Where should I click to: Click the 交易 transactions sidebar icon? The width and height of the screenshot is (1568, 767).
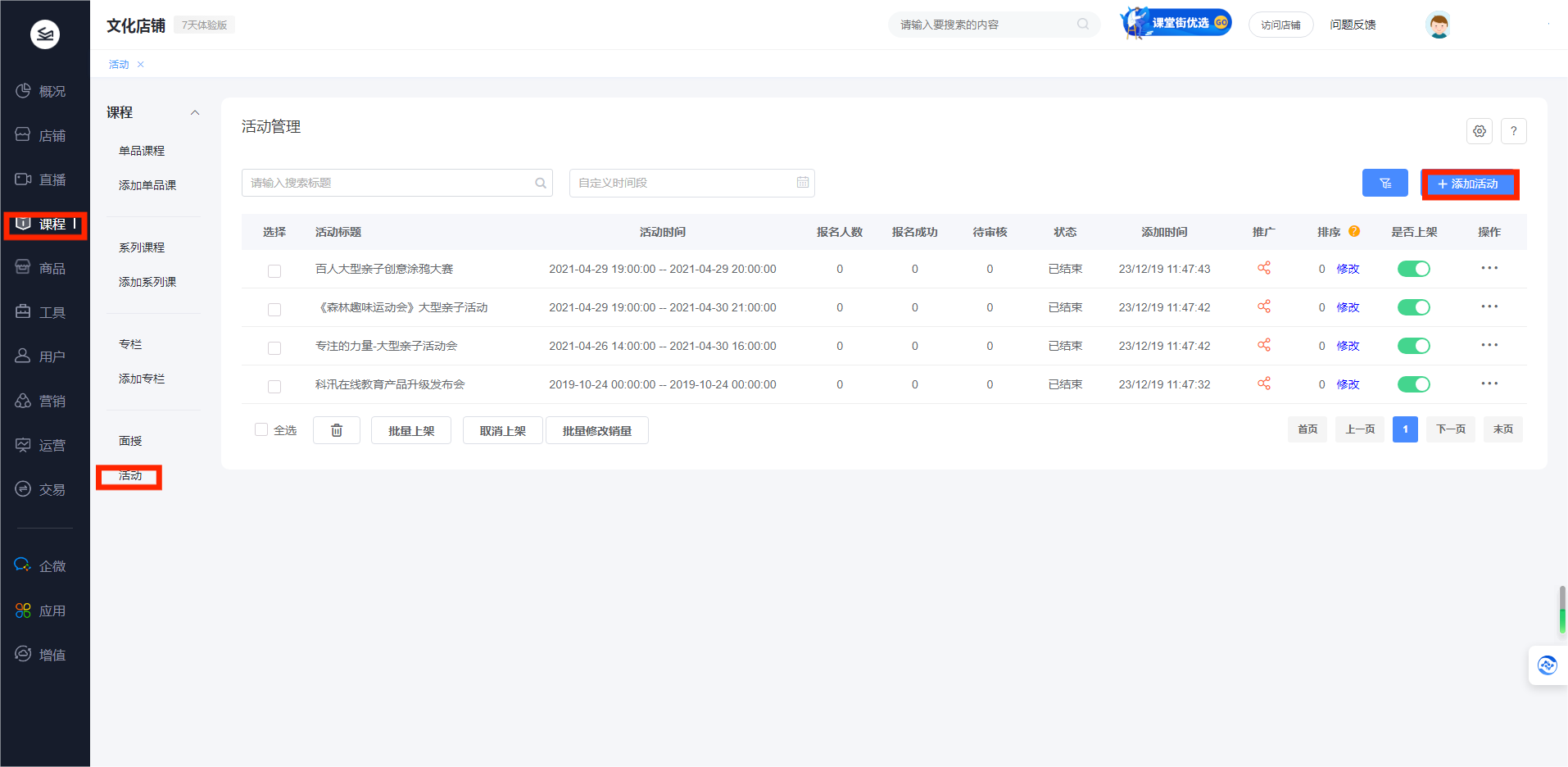(x=23, y=489)
